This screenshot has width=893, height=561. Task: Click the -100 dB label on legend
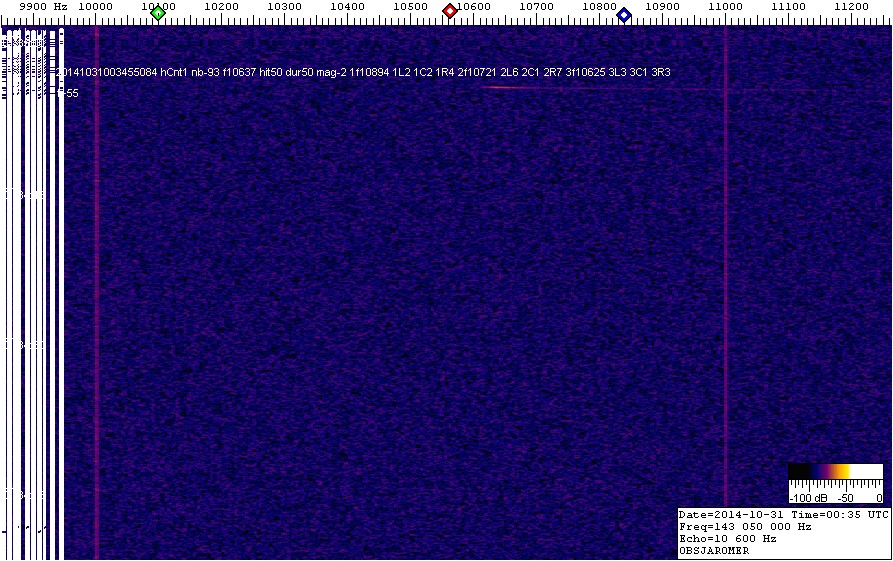click(808, 497)
